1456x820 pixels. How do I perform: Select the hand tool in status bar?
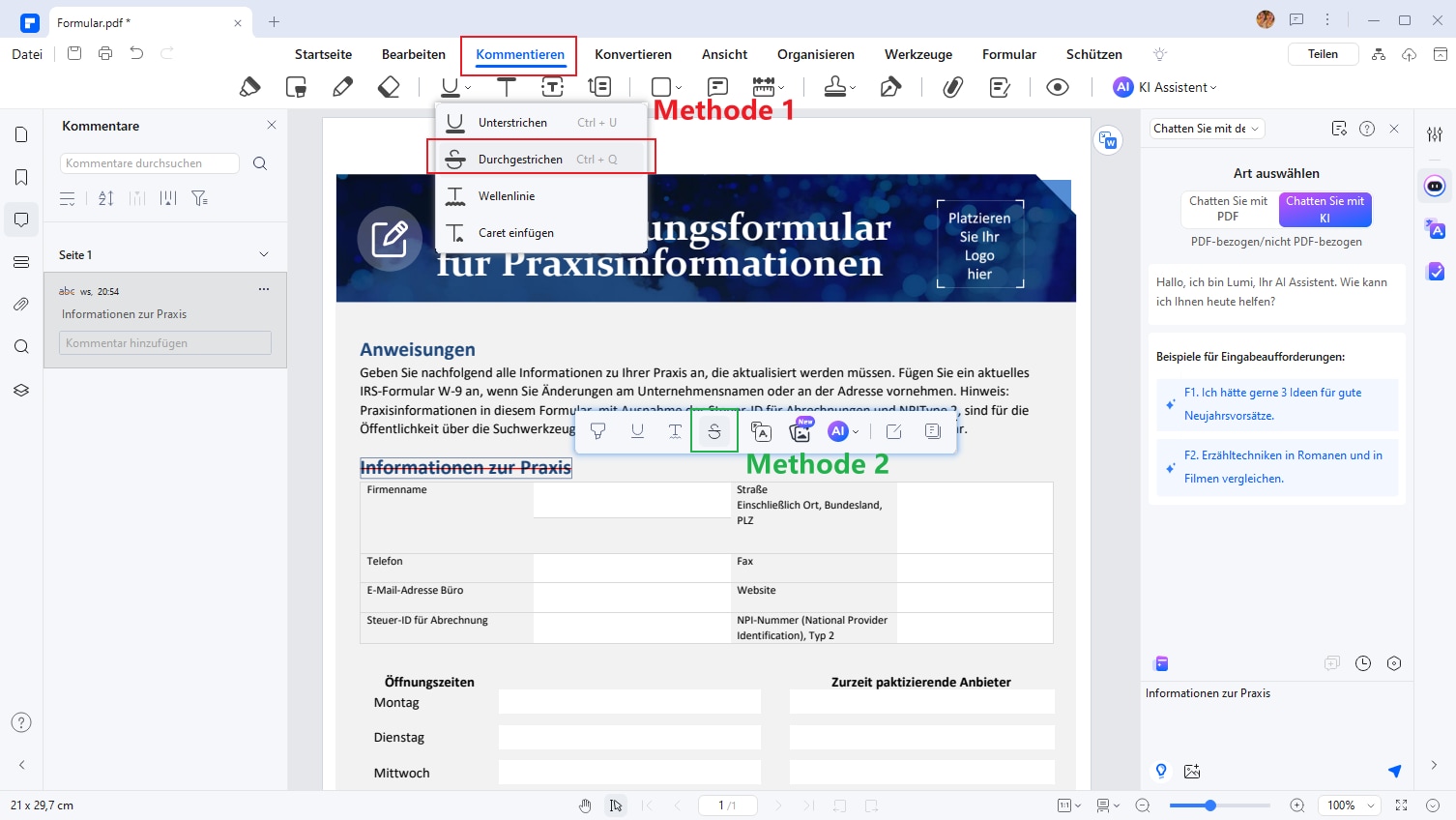585,805
